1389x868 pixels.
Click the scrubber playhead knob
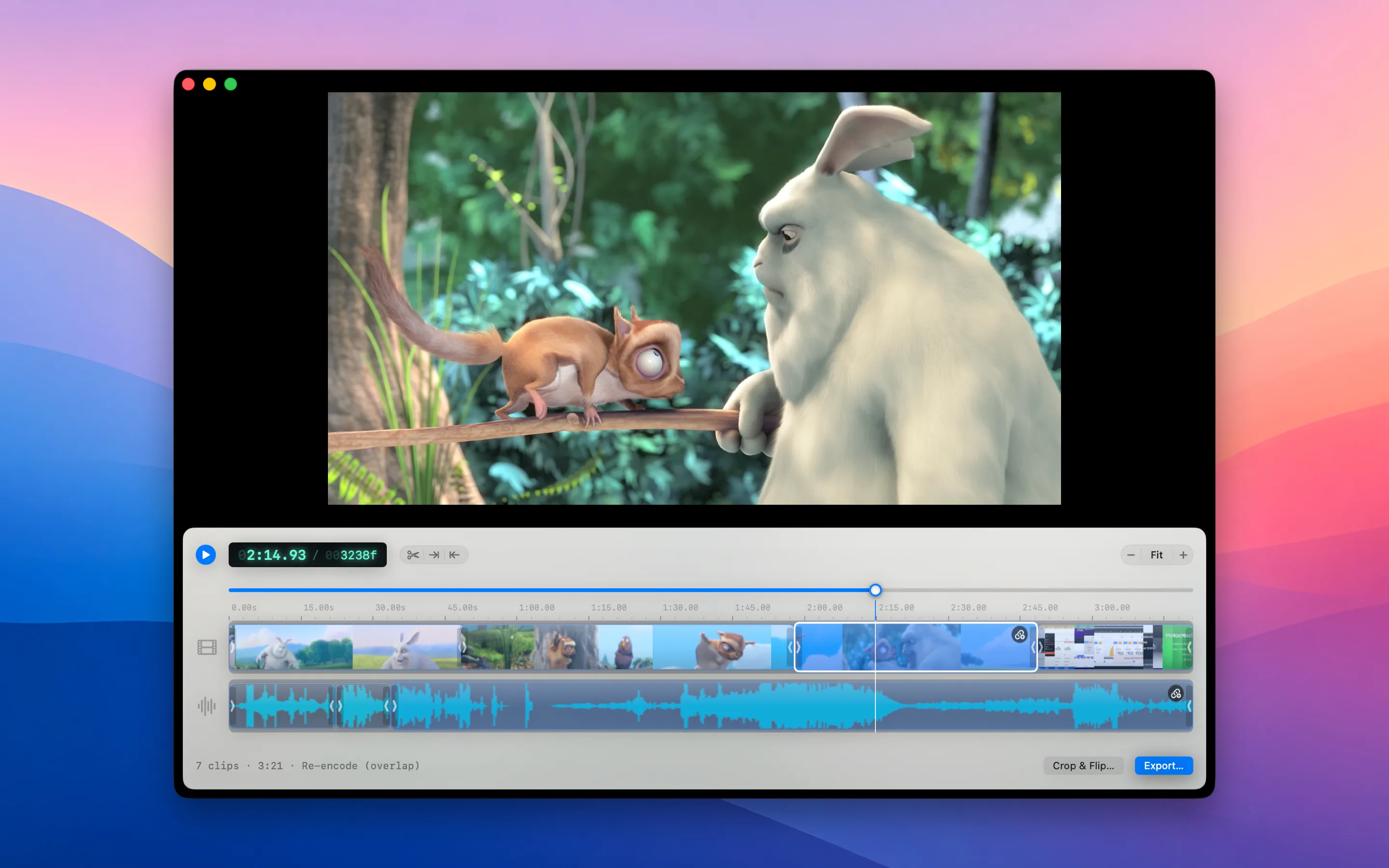click(875, 590)
